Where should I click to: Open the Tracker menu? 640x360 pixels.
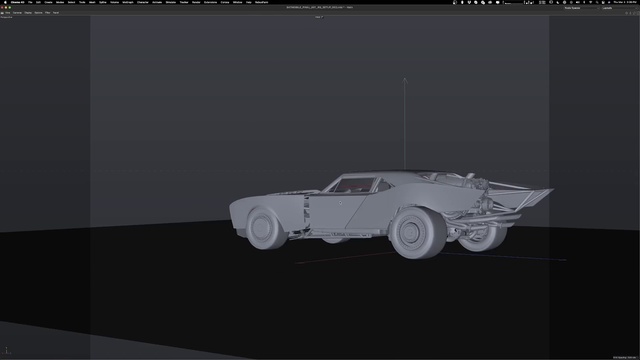(184, 2)
